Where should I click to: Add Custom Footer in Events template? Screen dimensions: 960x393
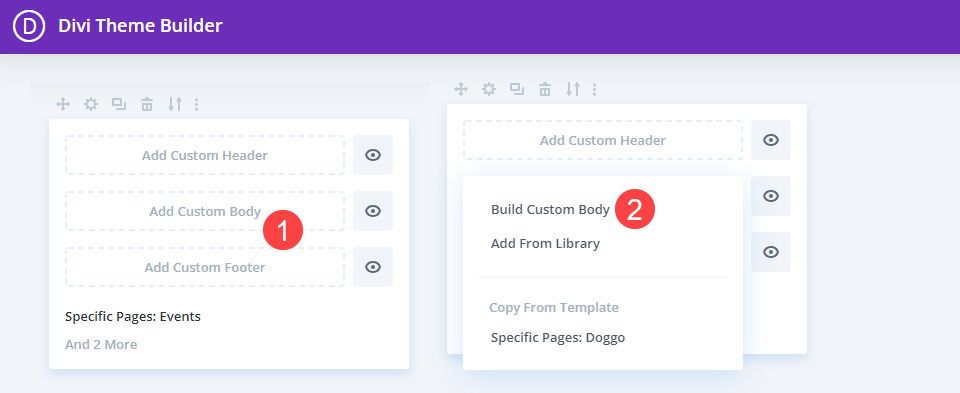205,267
